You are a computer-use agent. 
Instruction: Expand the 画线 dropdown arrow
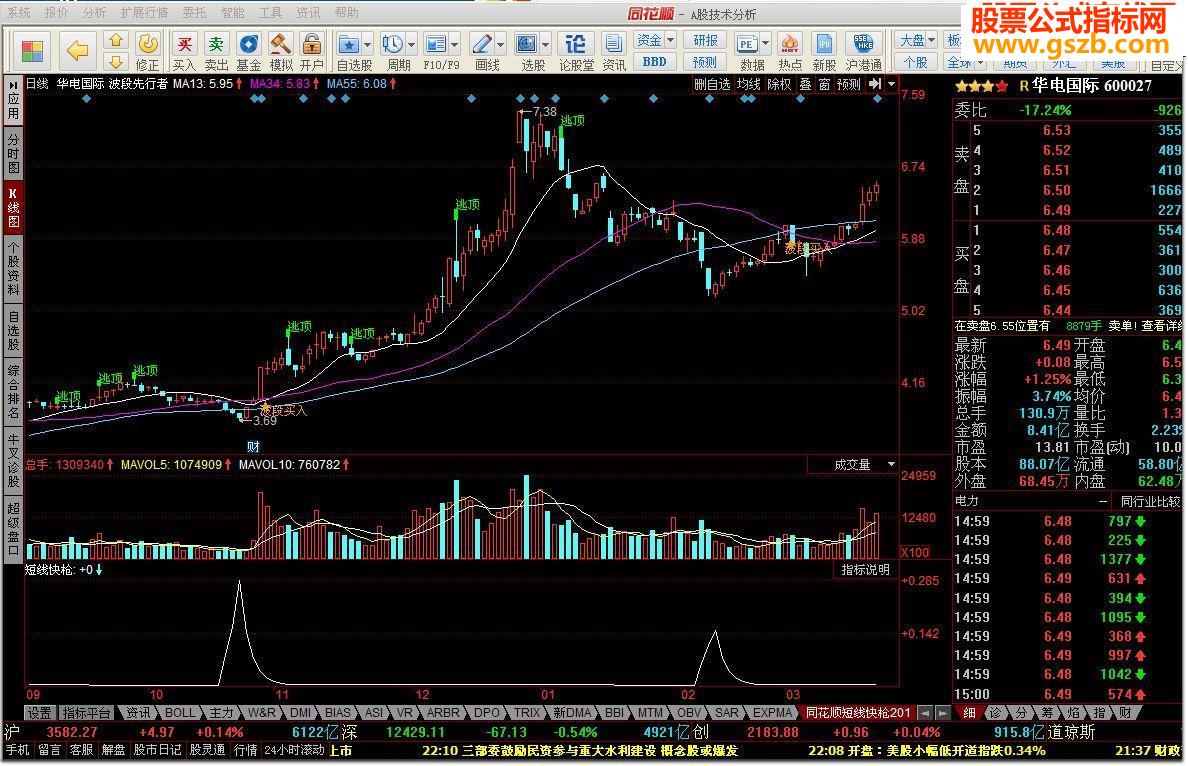click(x=500, y=44)
